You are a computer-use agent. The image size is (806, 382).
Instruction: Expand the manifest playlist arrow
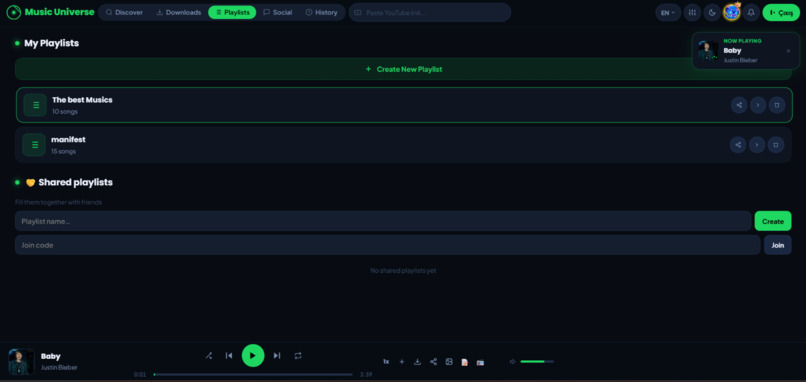click(x=757, y=145)
